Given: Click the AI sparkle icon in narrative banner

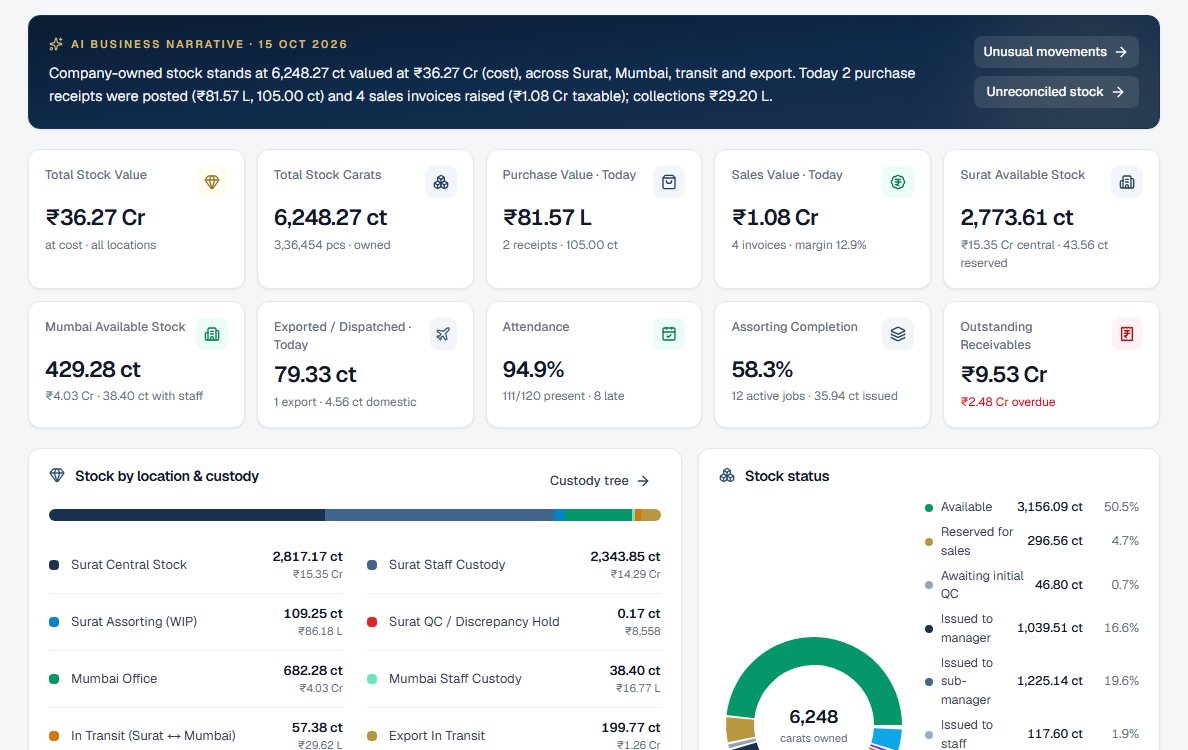Looking at the screenshot, I should [x=56, y=44].
